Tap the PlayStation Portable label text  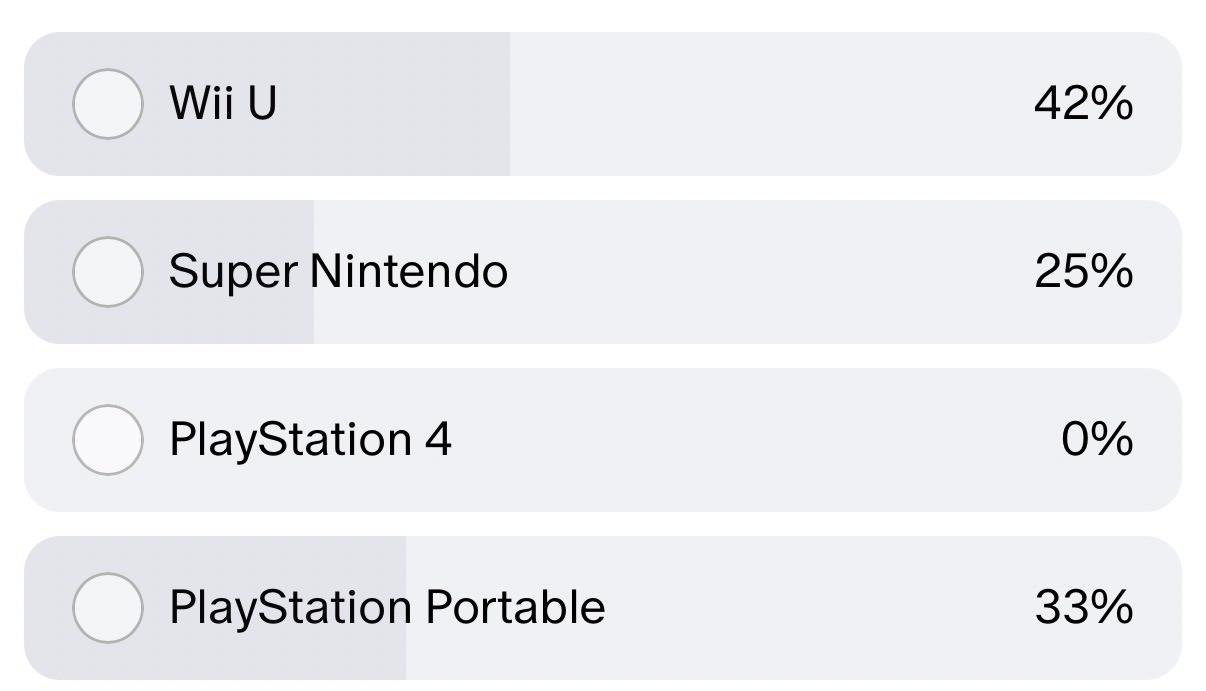[x=387, y=608]
